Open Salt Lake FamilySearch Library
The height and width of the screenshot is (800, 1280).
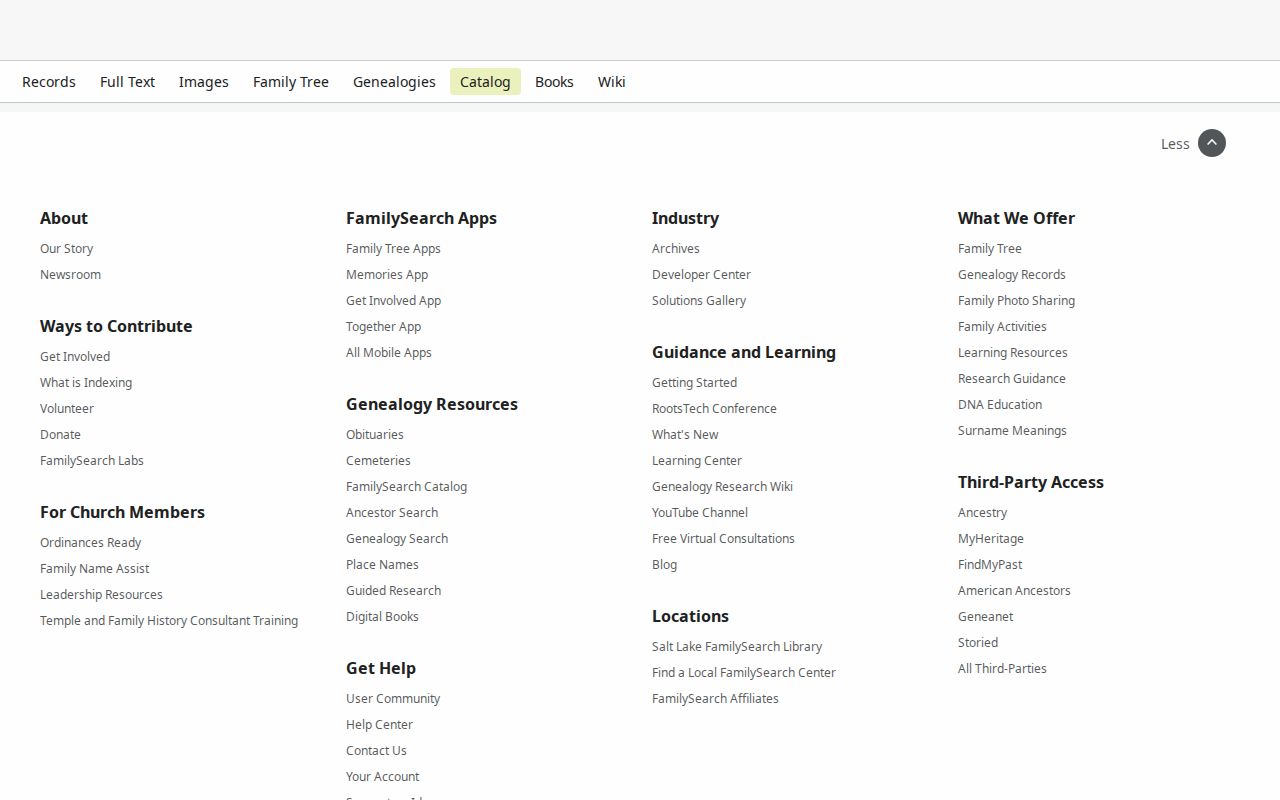pyautogui.click(x=737, y=646)
